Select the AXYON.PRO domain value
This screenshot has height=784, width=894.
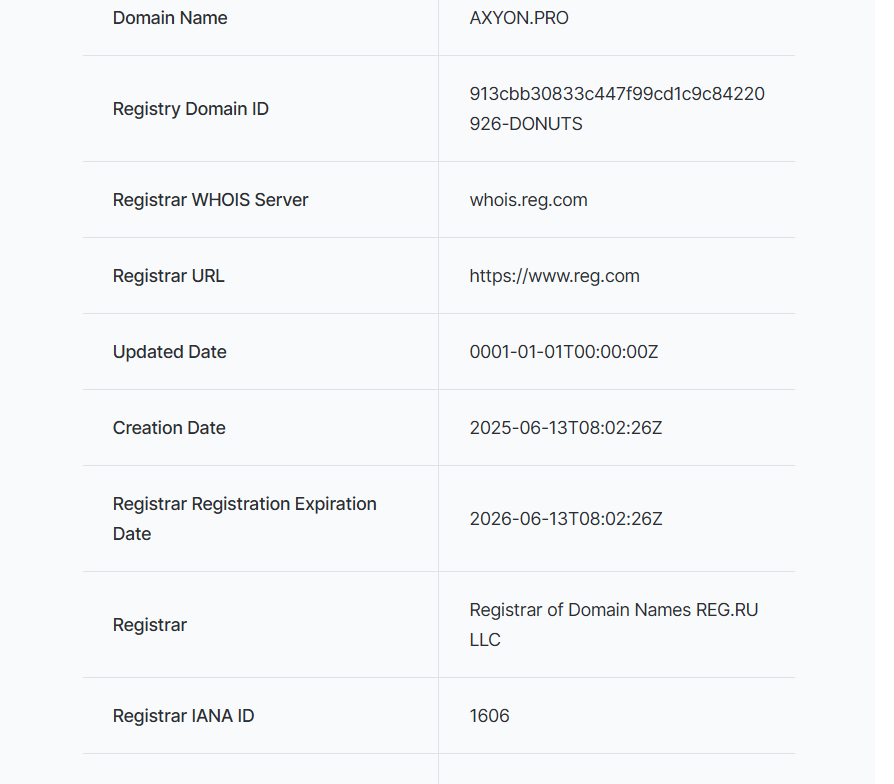tap(519, 18)
